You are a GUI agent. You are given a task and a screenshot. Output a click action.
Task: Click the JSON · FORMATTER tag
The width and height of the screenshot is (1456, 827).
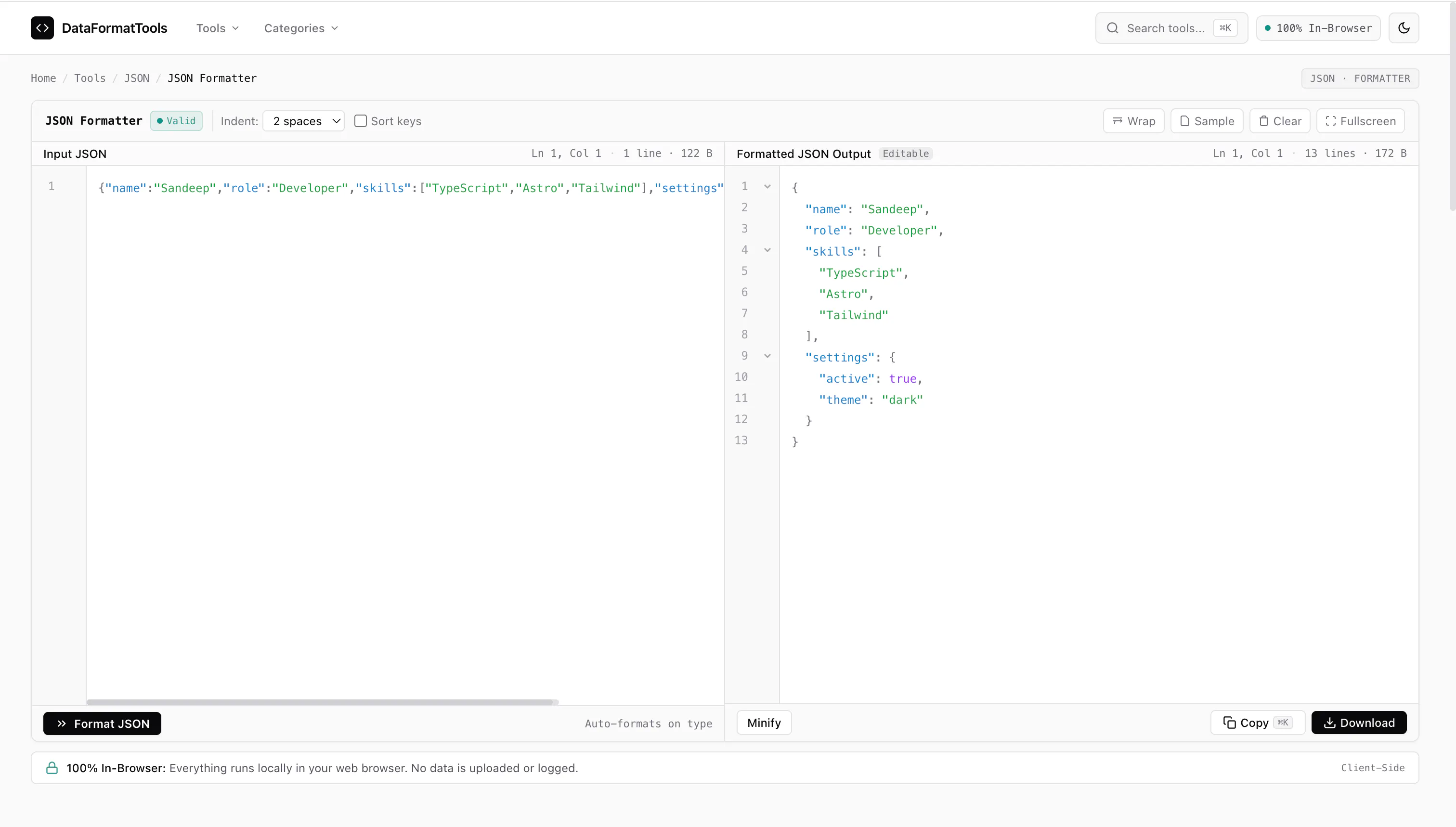(x=1360, y=78)
